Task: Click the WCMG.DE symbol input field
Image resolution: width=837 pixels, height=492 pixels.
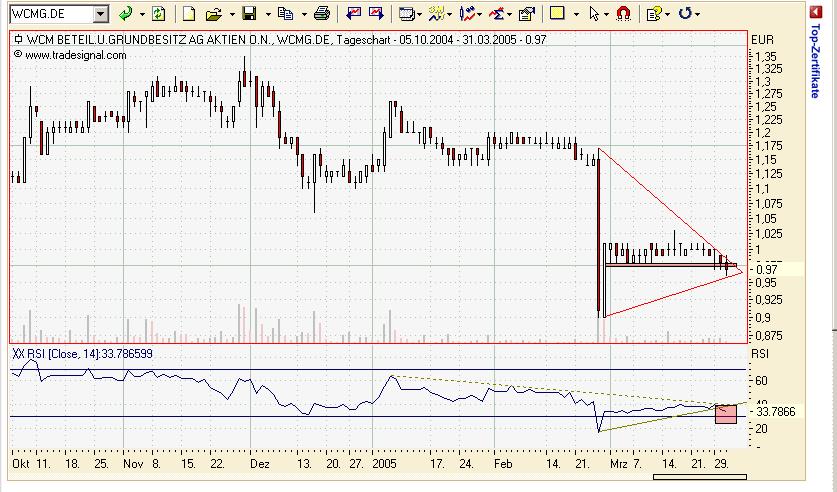Action: point(52,14)
